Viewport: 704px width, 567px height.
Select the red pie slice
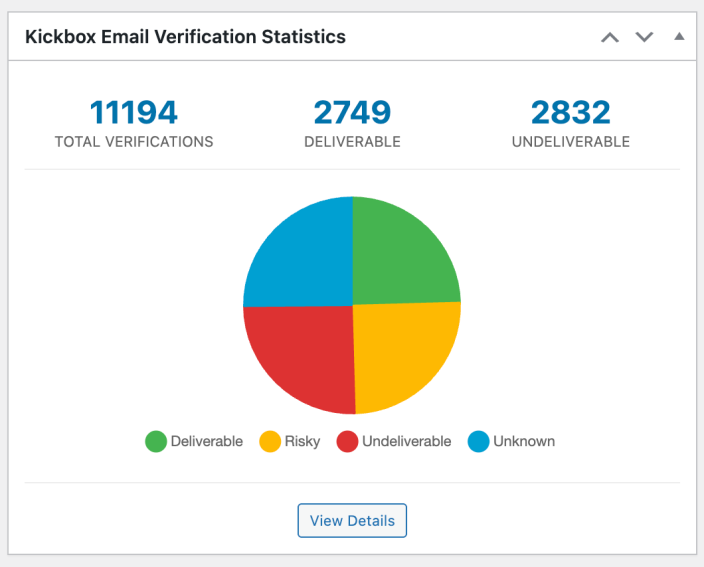coord(305,352)
